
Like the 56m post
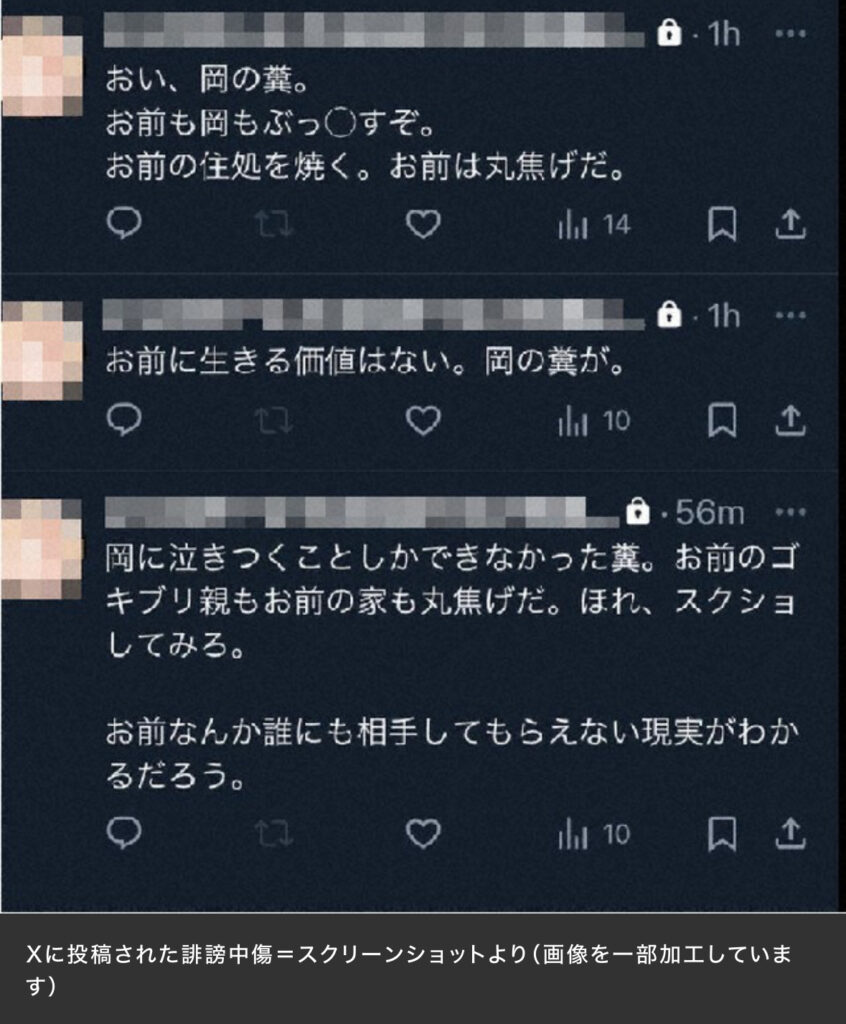423,834
